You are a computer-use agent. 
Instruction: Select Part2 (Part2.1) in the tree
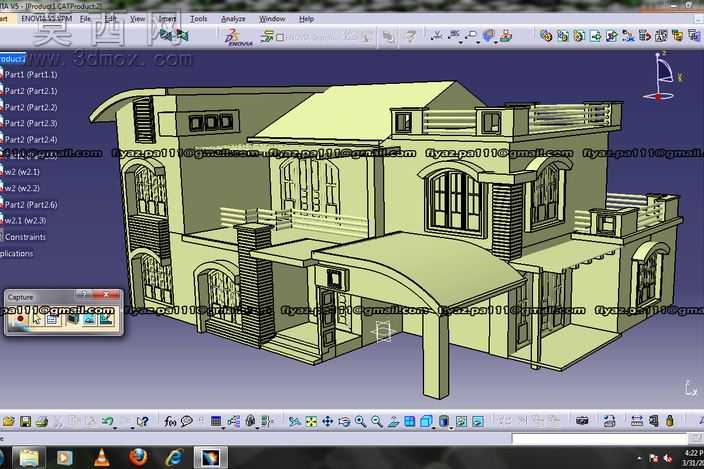(x=31, y=91)
